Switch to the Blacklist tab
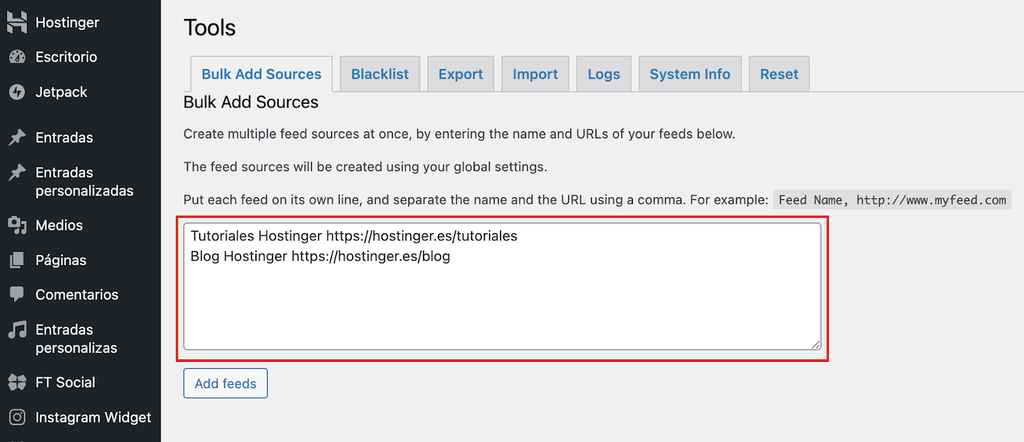Screen dimensions: 1024x442 pos(380,74)
